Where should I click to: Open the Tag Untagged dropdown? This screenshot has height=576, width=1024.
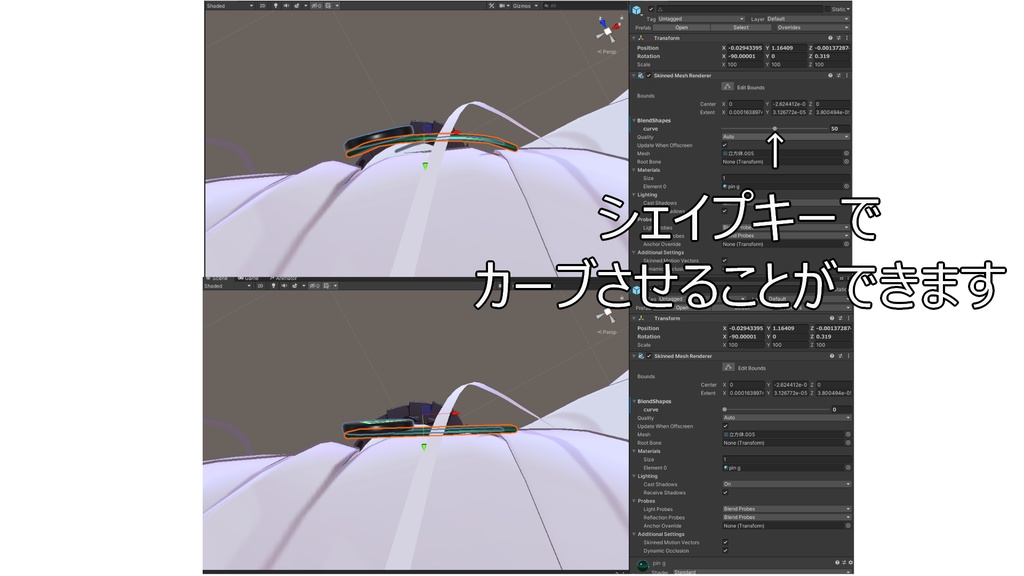701,19
